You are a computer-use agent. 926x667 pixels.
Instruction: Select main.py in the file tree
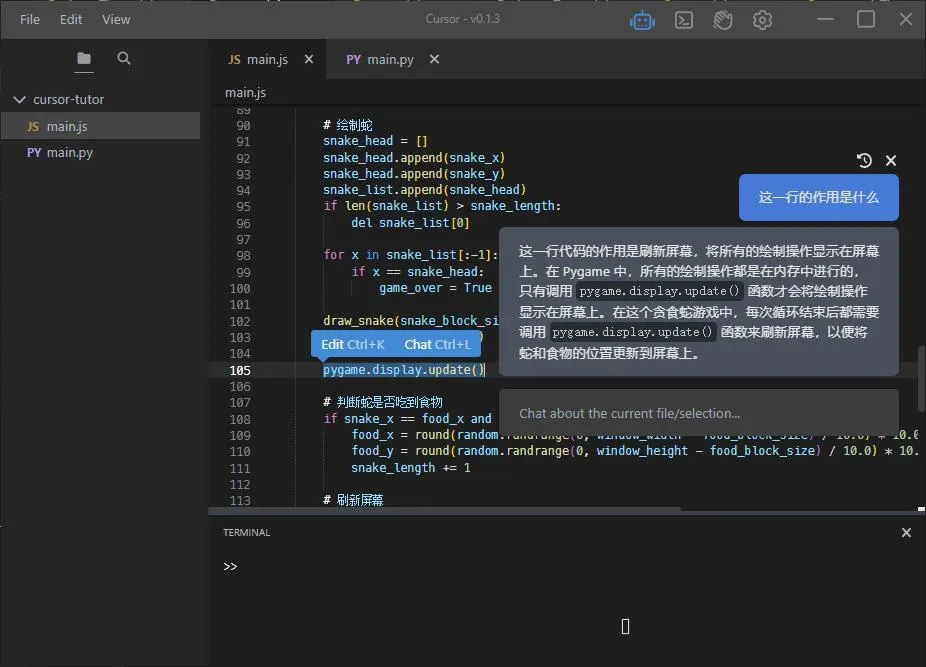[69, 152]
